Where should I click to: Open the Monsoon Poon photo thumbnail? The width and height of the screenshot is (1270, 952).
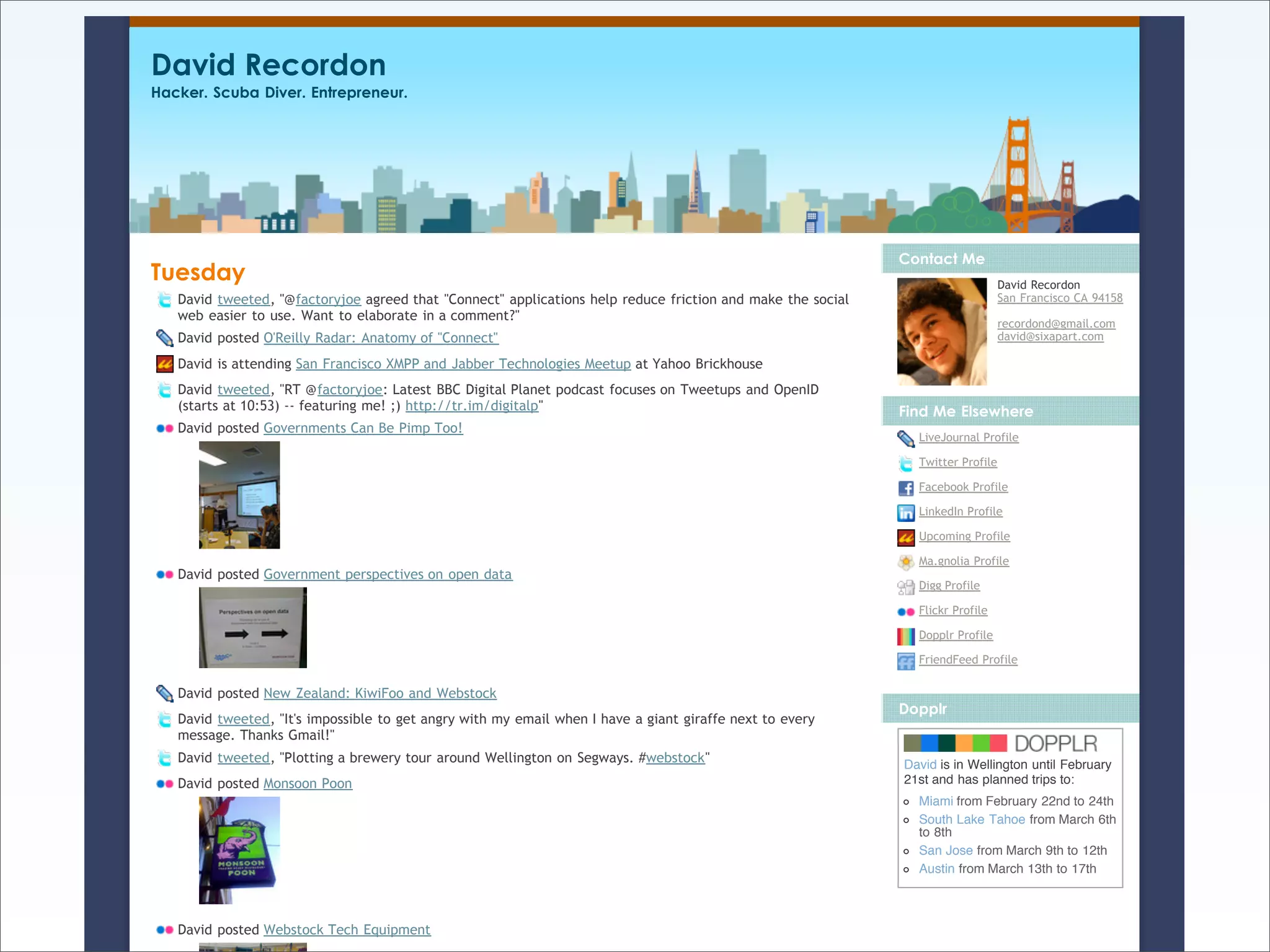pyautogui.click(x=239, y=850)
